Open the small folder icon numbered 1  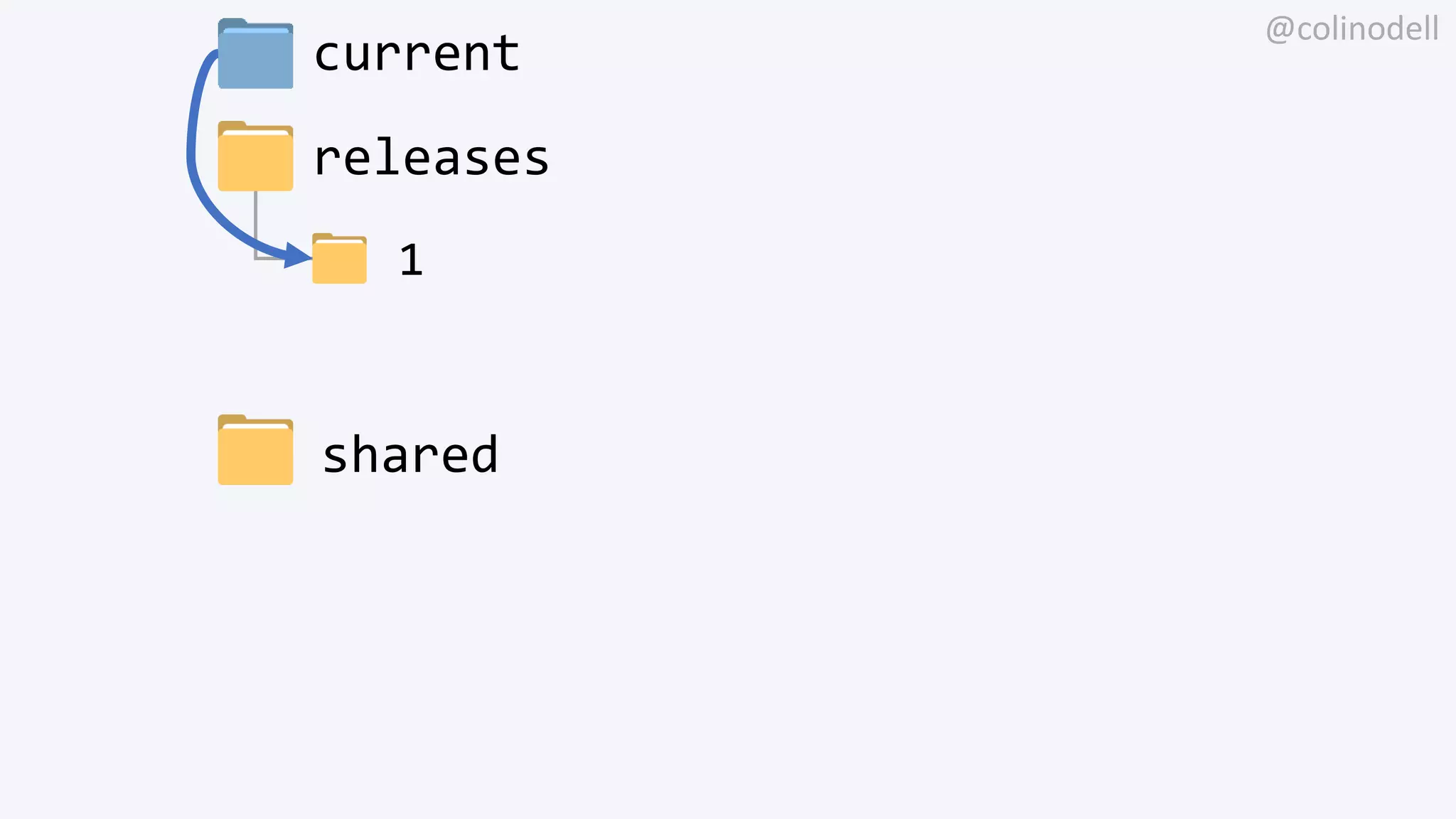(339, 262)
